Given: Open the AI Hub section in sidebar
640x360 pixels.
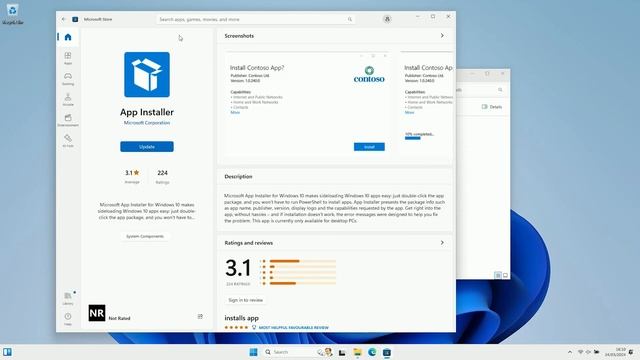Looking at the screenshot, I should tap(68, 140).
